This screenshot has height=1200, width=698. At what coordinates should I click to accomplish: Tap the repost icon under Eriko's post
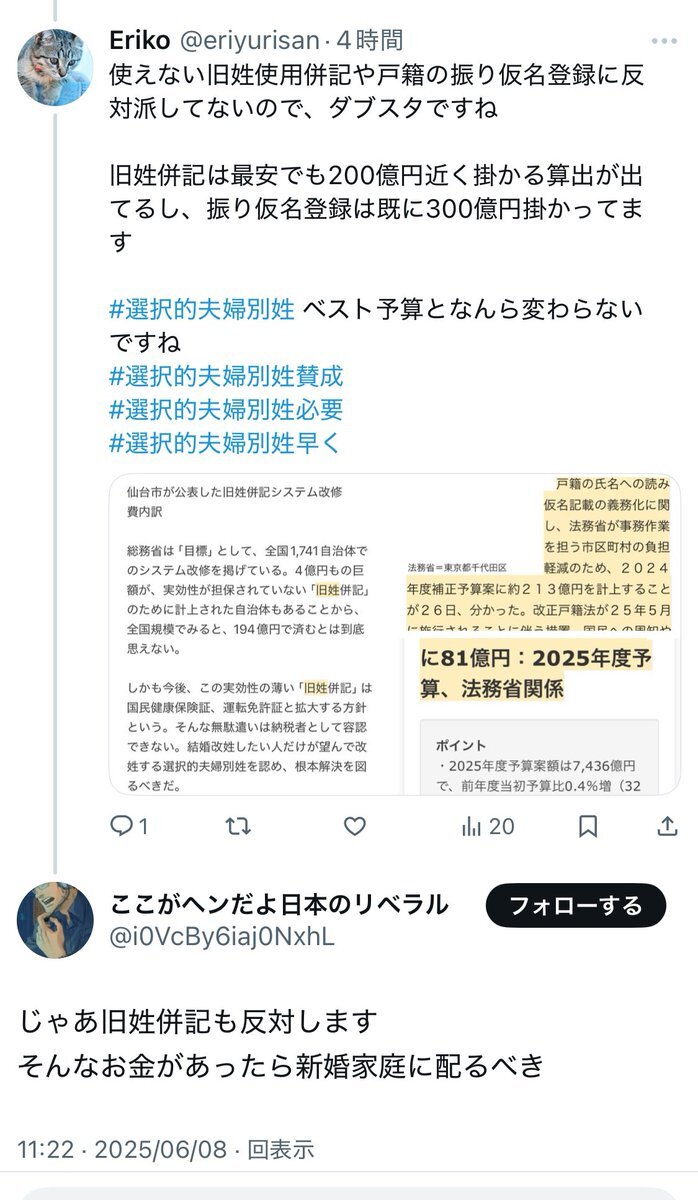click(237, 826)
